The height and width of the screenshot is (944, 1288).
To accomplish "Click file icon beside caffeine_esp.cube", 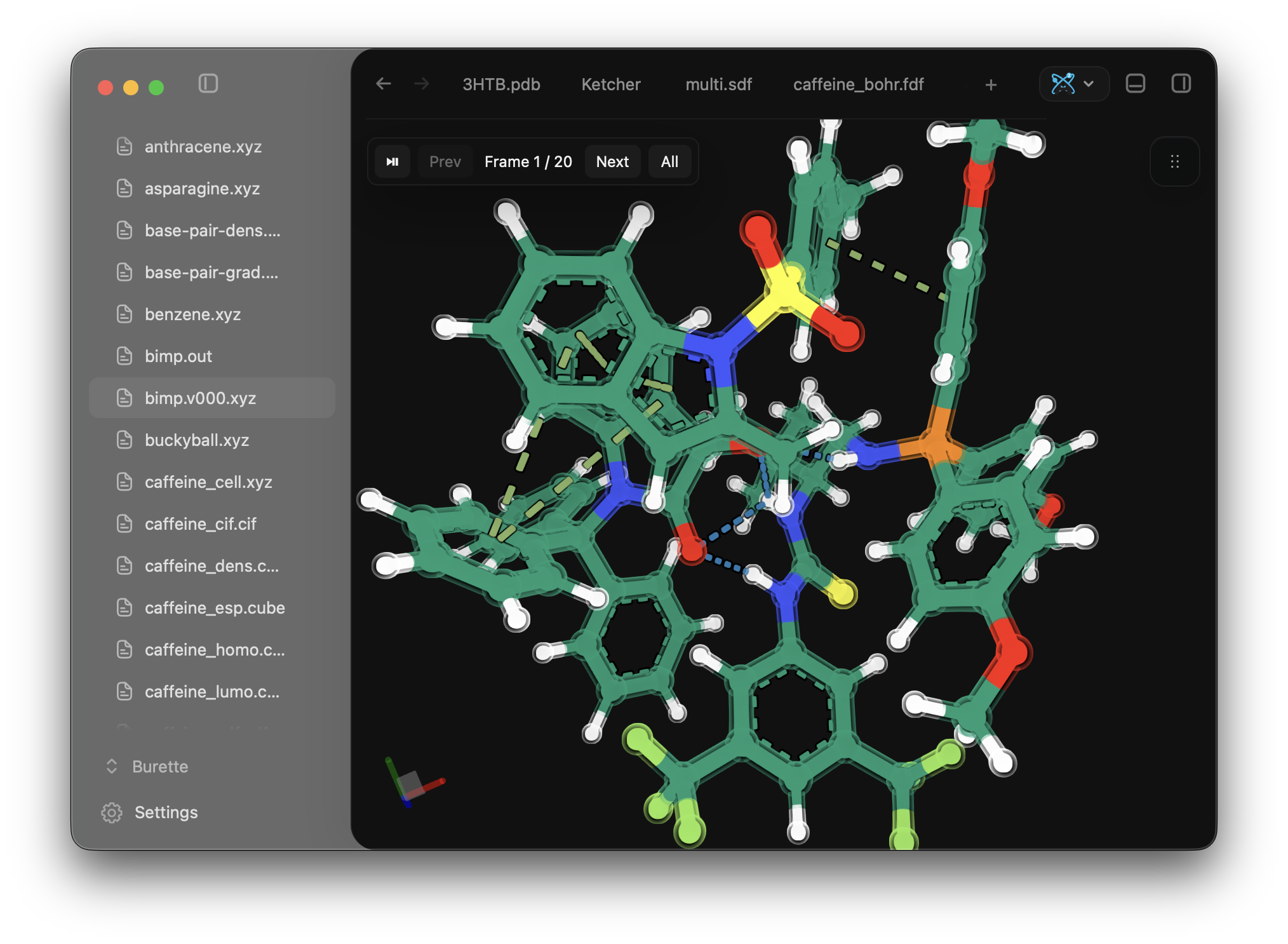I will [124, 608].
